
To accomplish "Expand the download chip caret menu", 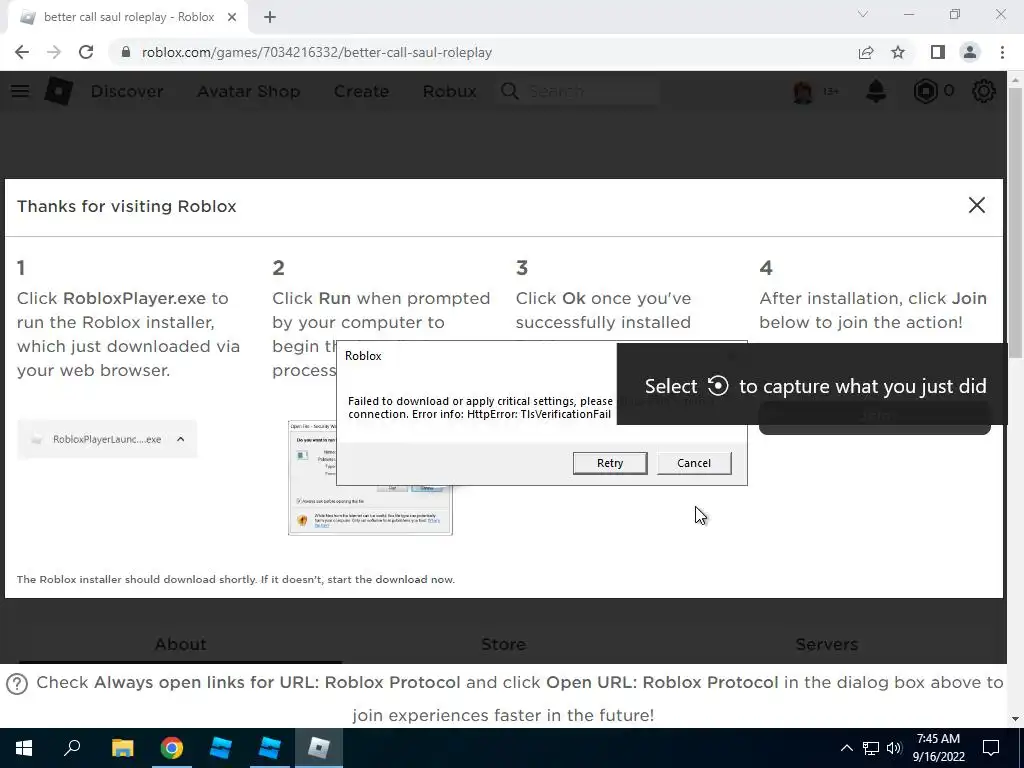I will point(181,439).
